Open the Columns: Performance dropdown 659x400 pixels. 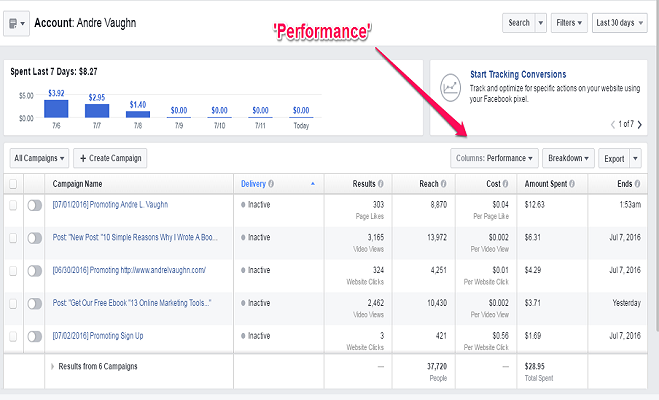click(x=495, y=158)
